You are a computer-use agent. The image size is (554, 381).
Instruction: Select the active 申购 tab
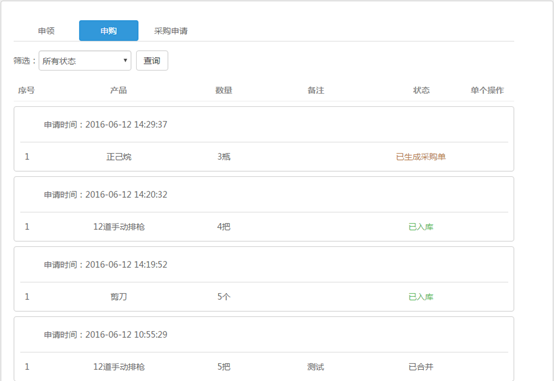click(x=108, y=31)
